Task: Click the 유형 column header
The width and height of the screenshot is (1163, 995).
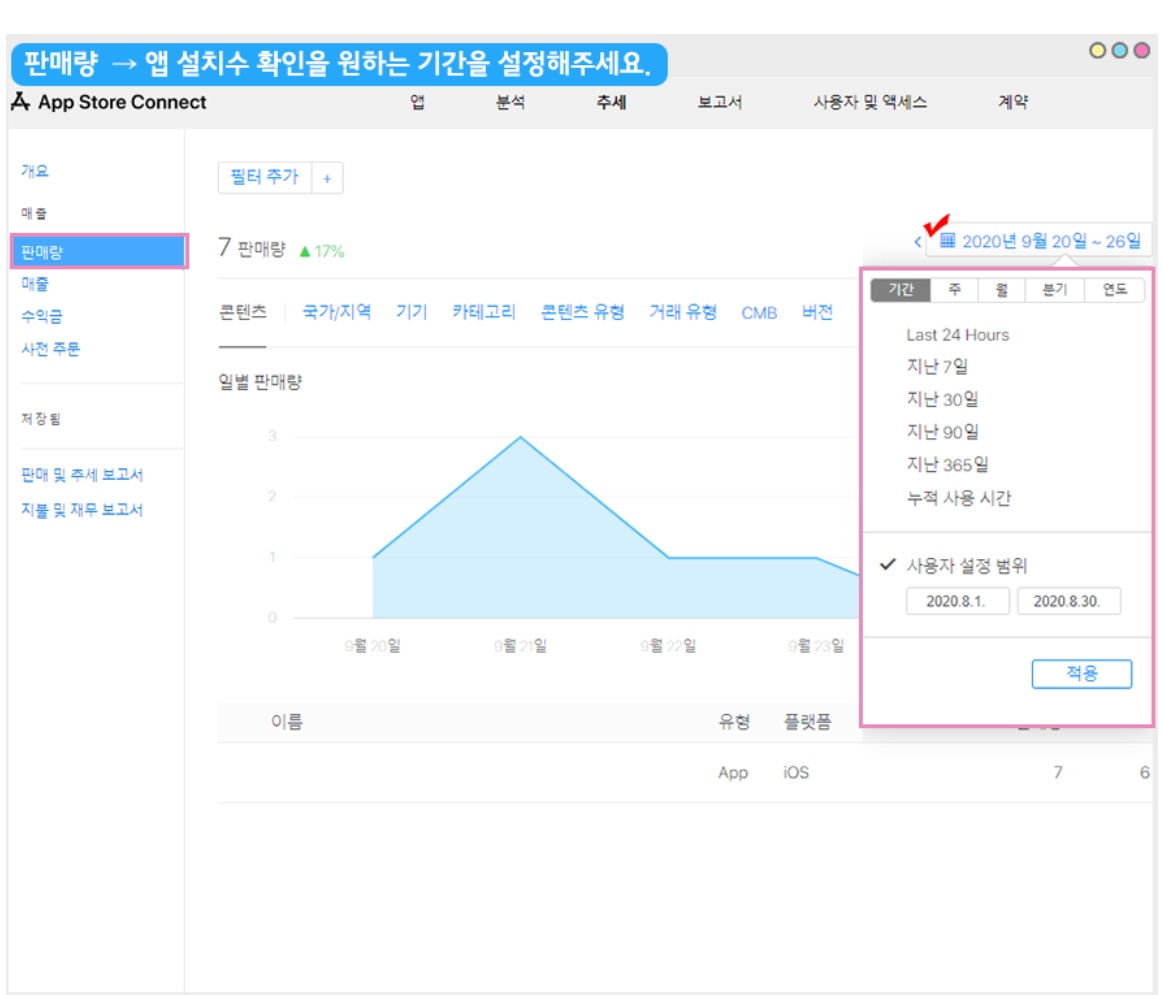Action: (x=734, y=721)
